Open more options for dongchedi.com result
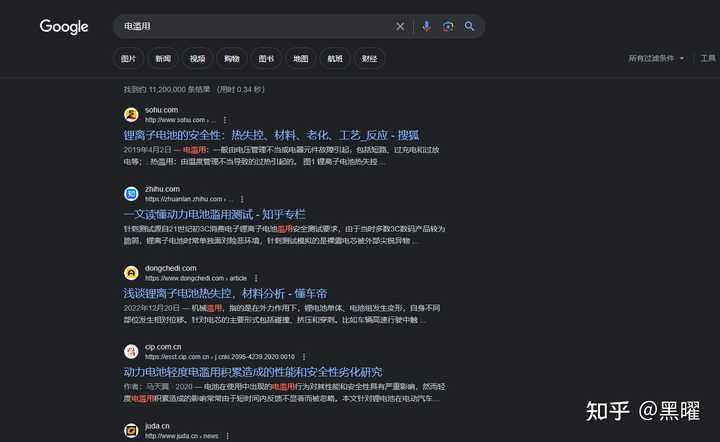 [x=256, y=278]
